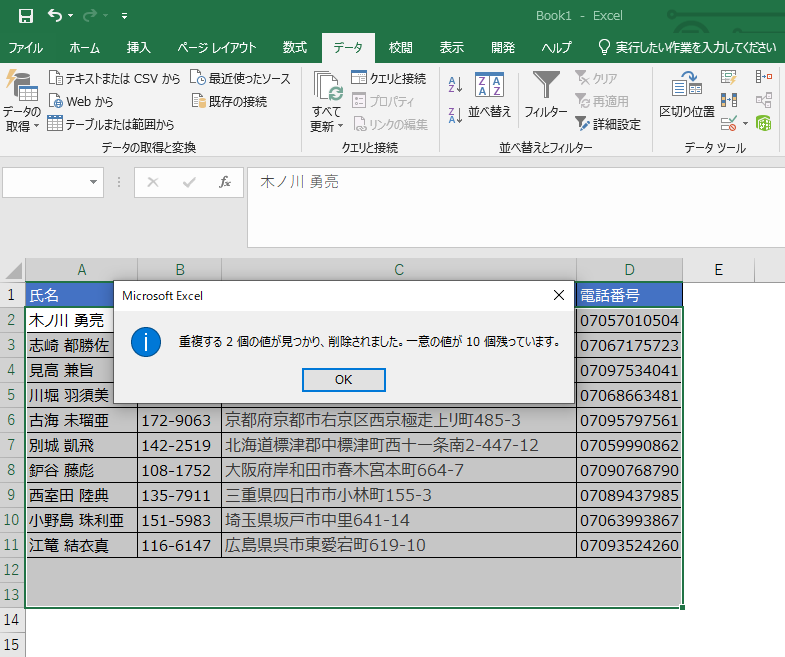Click the formula bar enter checkmark
Image resolution: width=785 pixels, height=657 pixels.
pos(189,182)
